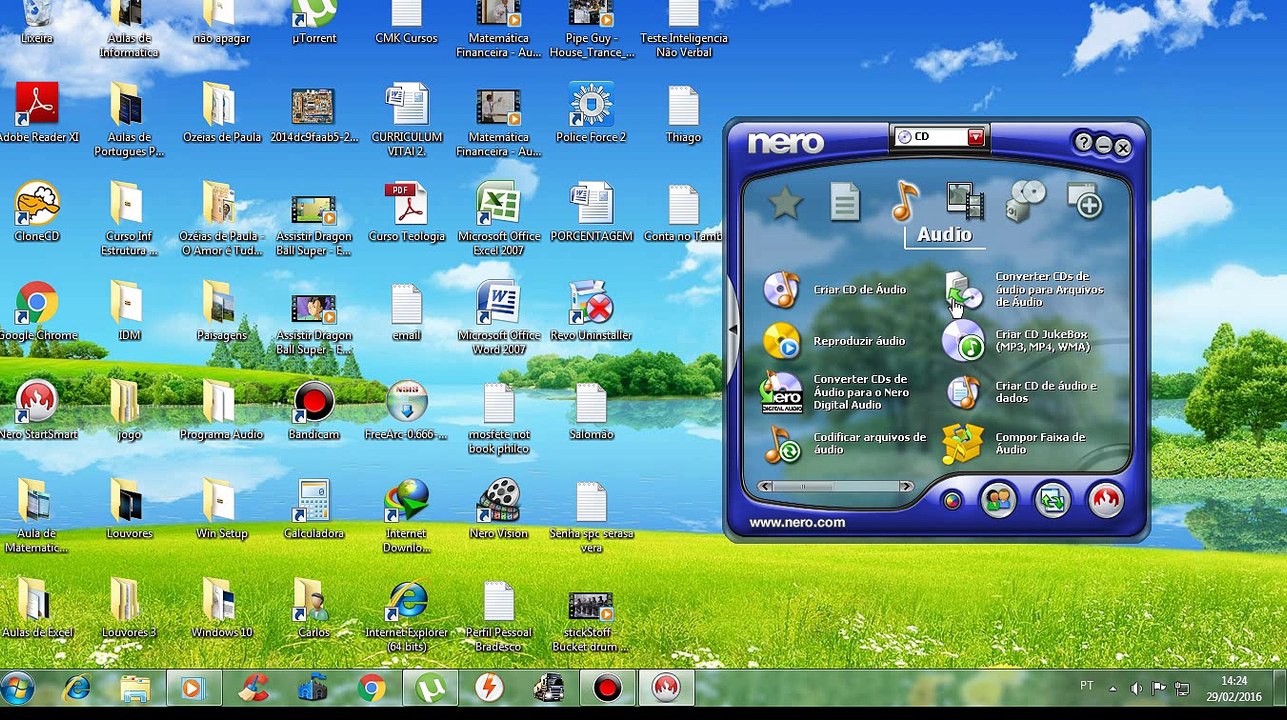Select the Adobe Reader XI desktop shortcut

tap(37, 113)
